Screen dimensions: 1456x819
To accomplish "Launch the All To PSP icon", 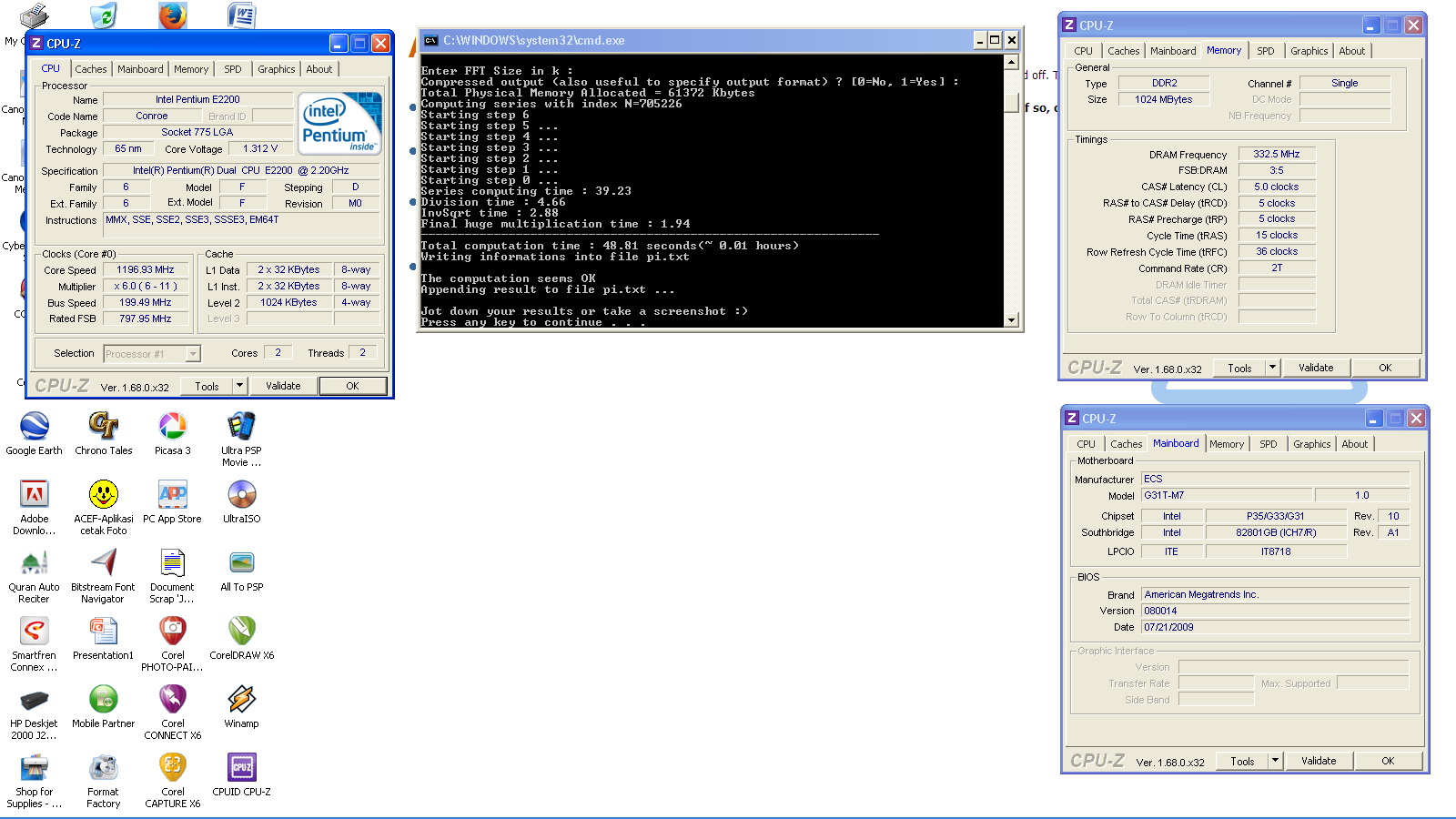I will [x=241, y=562].
